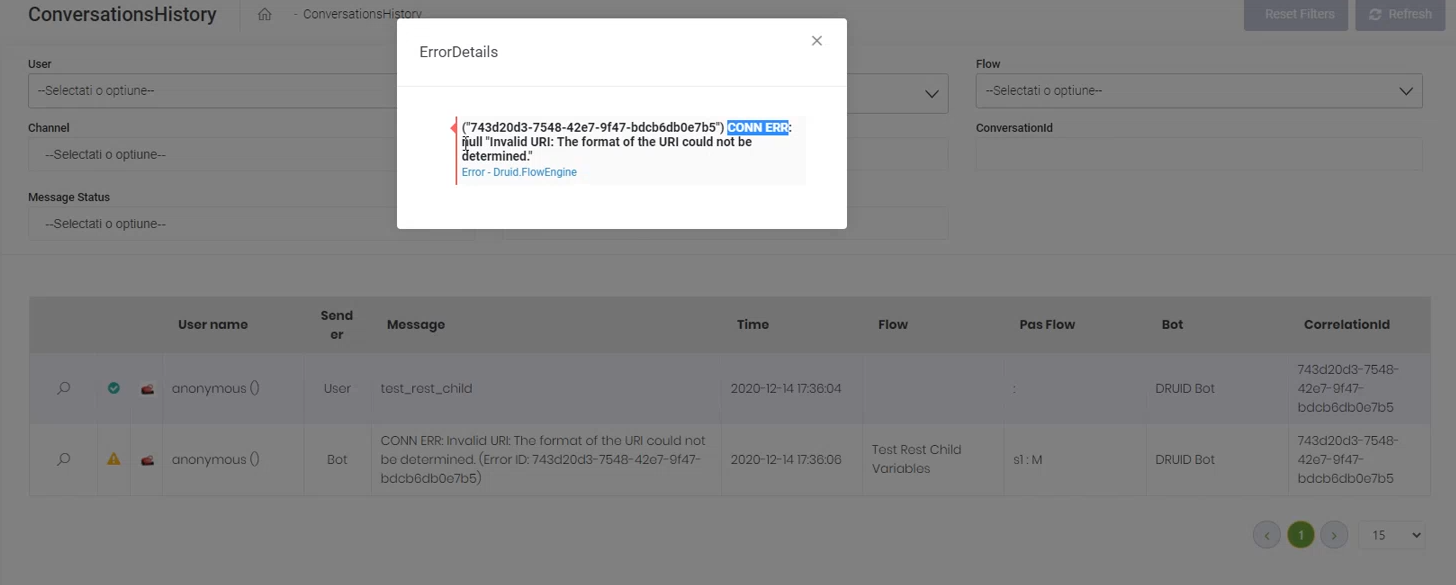Click the home icon in breadcrumb

coord(265,15)
